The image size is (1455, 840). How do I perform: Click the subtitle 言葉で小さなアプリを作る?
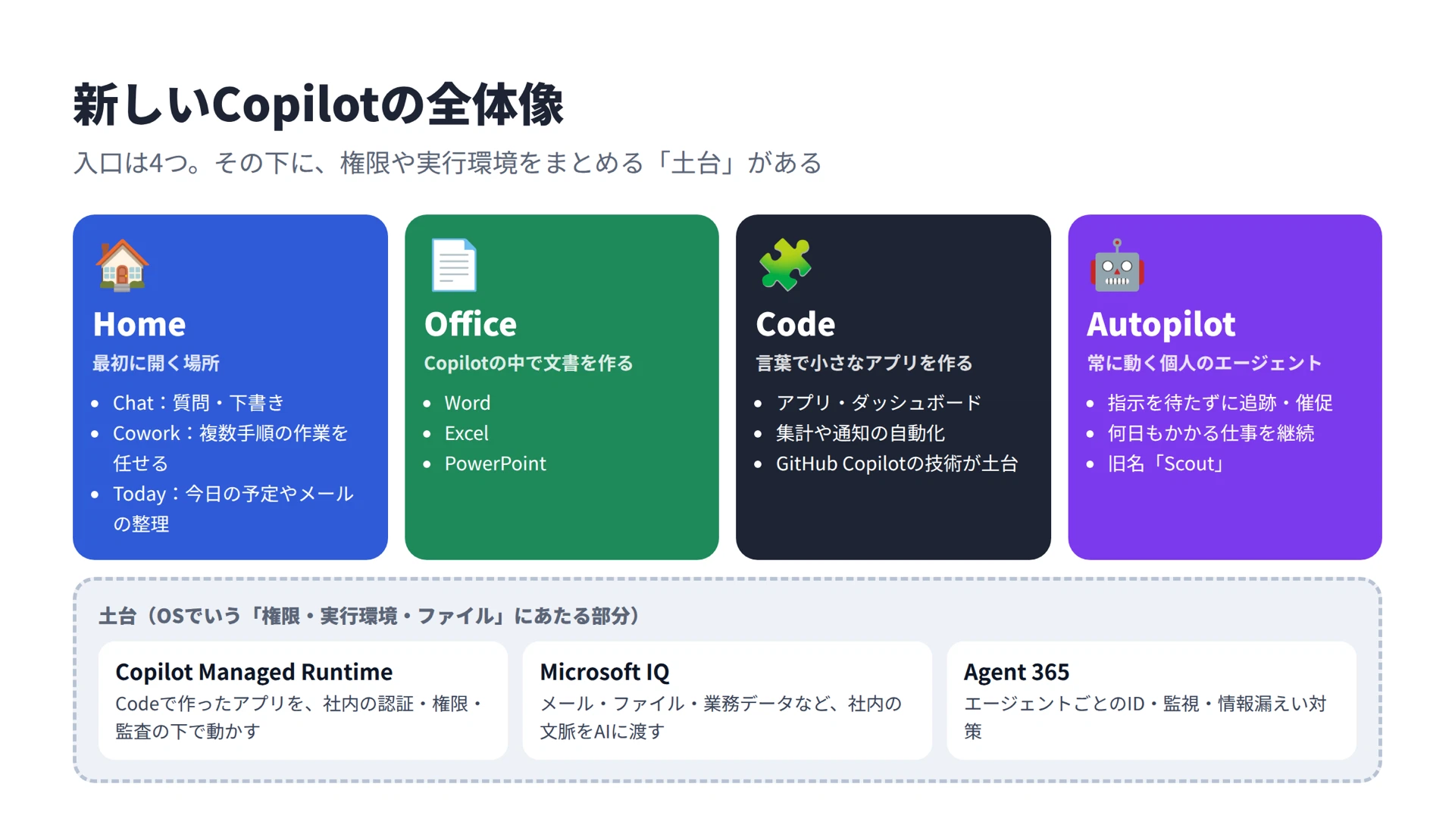click(x=864, y=364)
